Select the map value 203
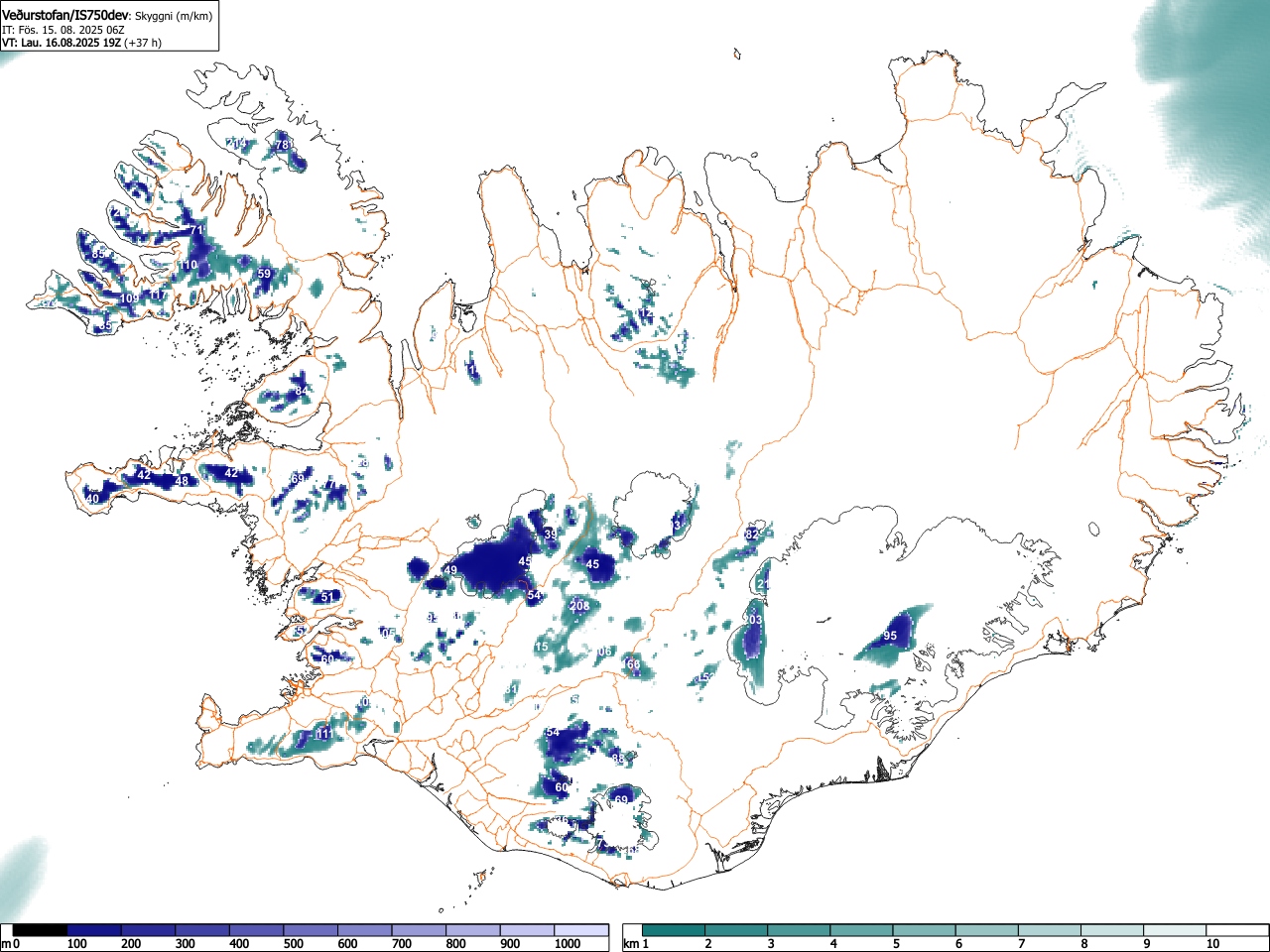This screenshot has width=1270, height=952. pyautogui.click(x=753, y=620)
